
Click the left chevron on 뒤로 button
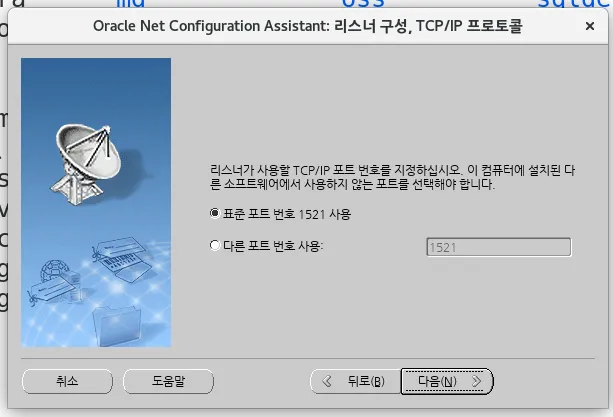point(327,381)
